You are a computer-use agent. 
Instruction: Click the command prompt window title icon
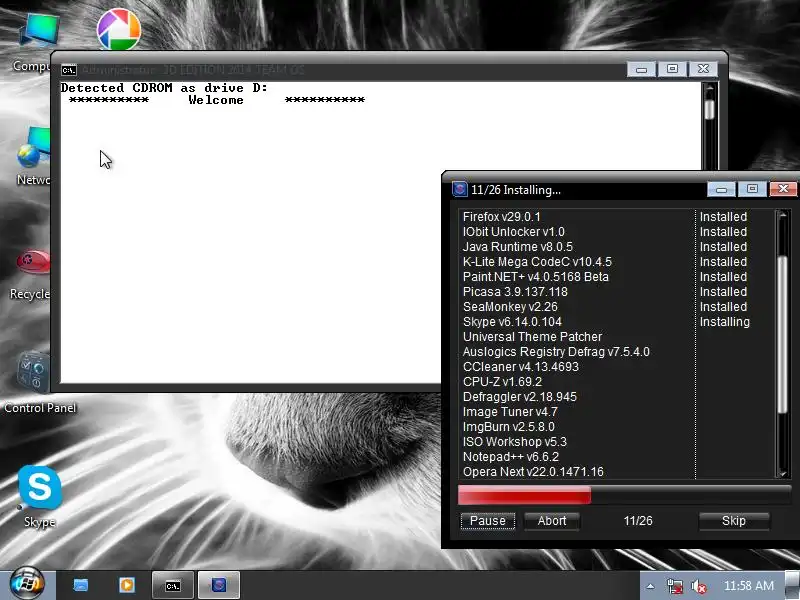(68, 70)
